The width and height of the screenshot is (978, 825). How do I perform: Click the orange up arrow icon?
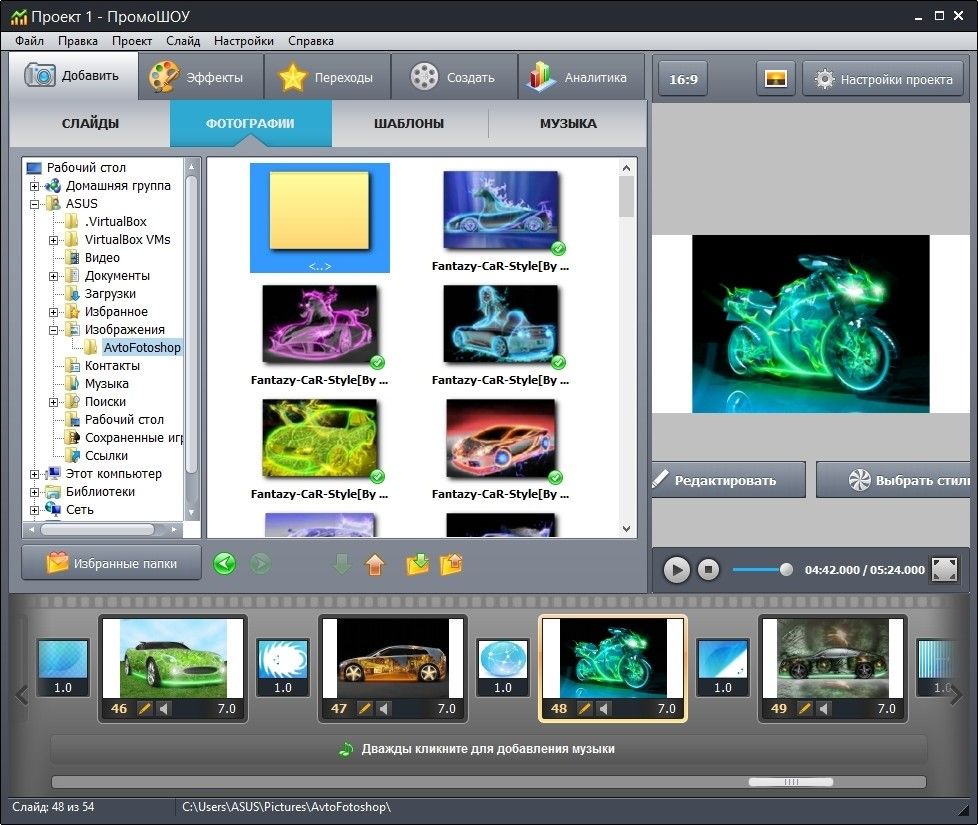(375, 565)
